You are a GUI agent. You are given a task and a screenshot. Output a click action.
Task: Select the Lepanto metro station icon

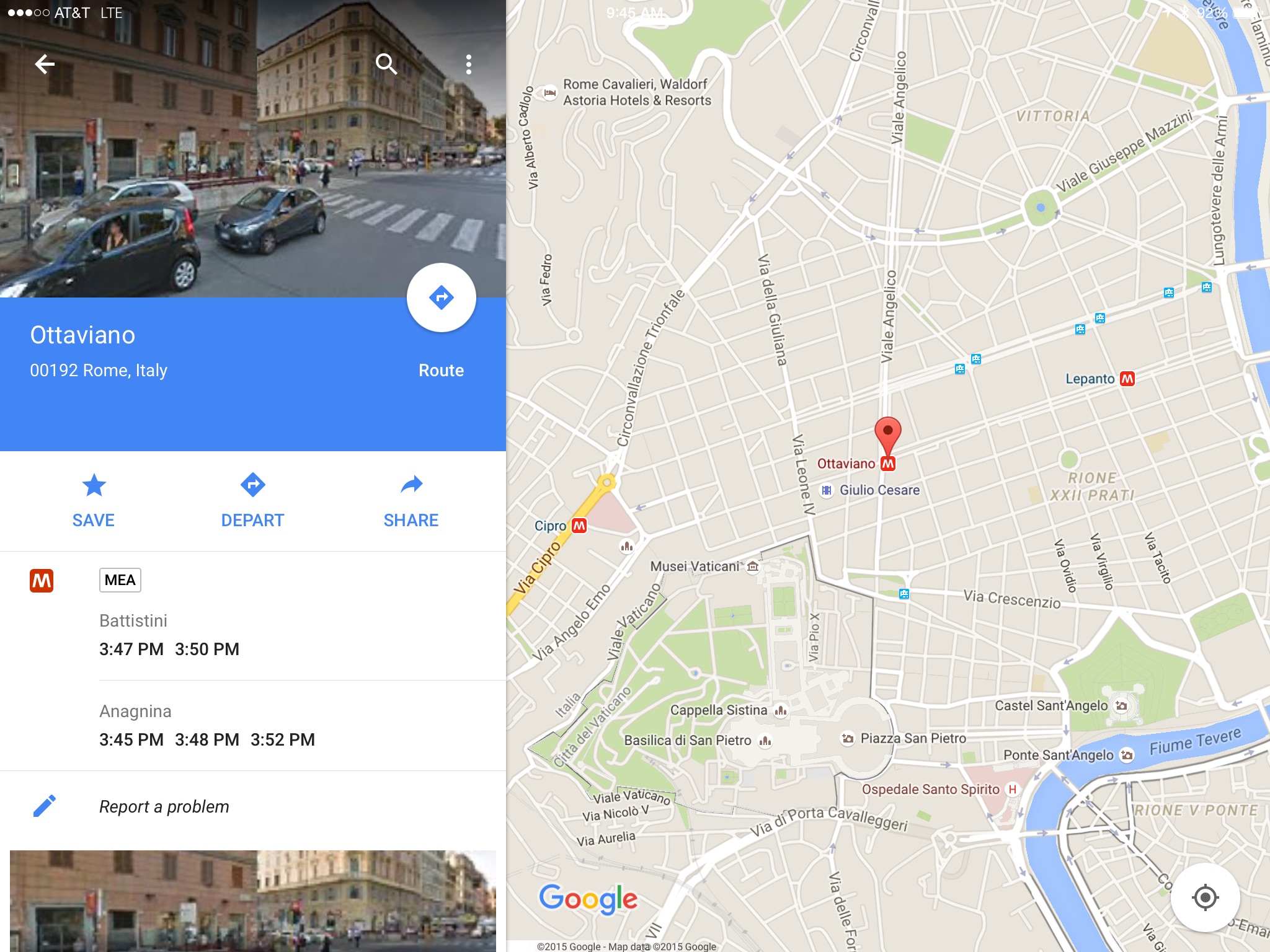pos(1127,379)
